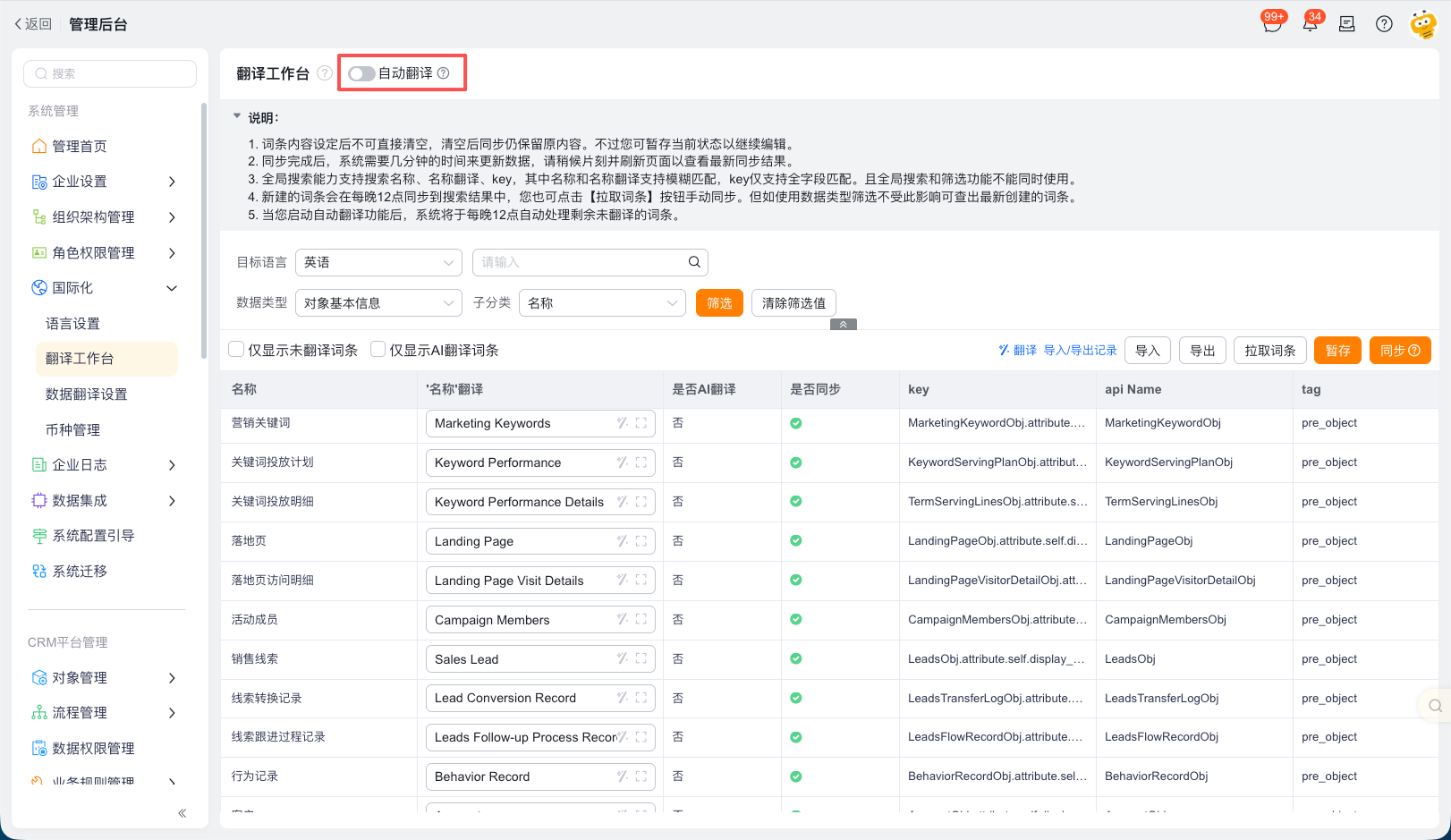This screenshot has width=1451, height=840.
Task: Click the sidebar vertical scrollbar
Action: 204,231
